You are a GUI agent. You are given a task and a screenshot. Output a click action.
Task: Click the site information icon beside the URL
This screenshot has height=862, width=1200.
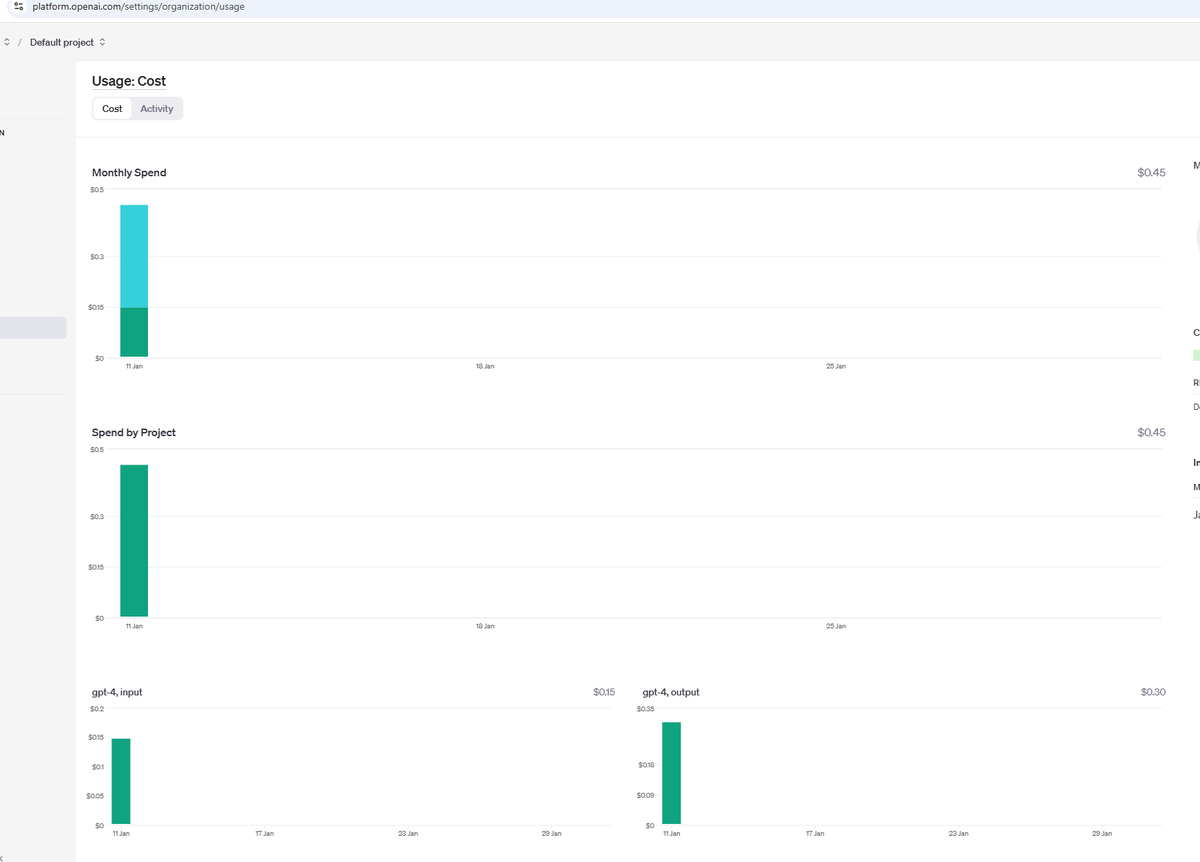pyautogui.click(x=19, y=7)
